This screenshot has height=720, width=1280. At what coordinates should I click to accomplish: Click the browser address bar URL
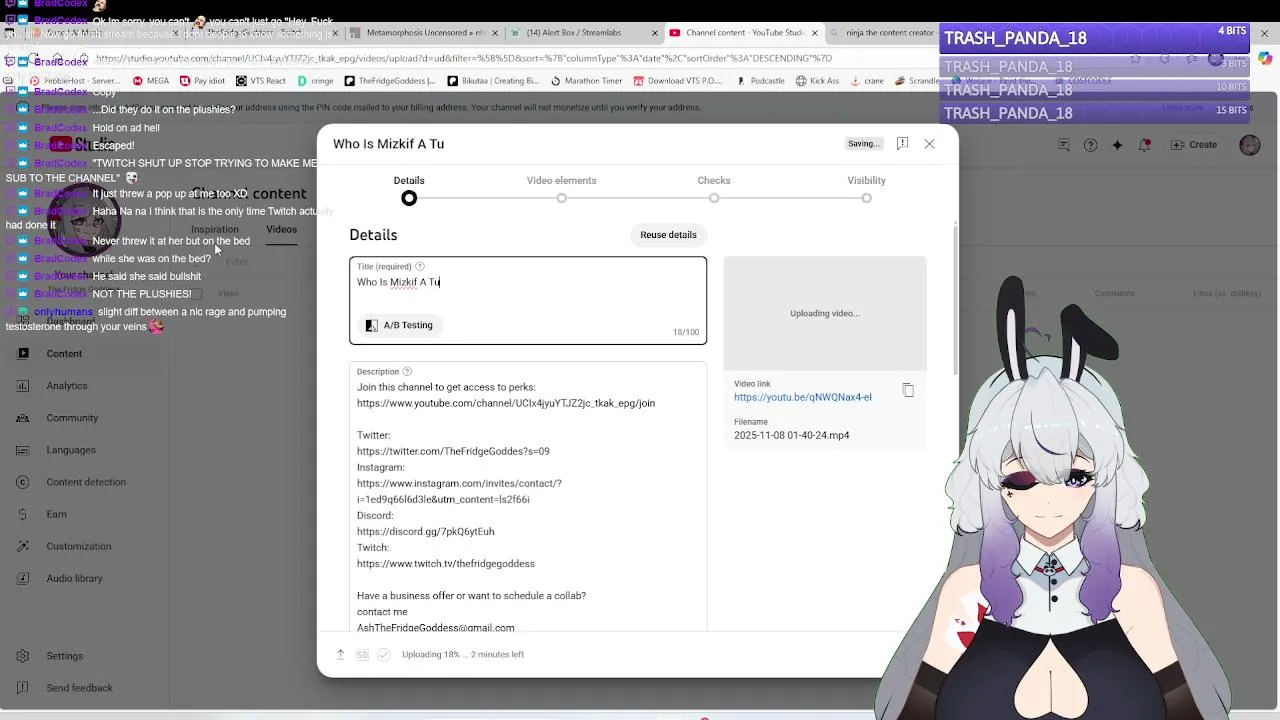463,58
